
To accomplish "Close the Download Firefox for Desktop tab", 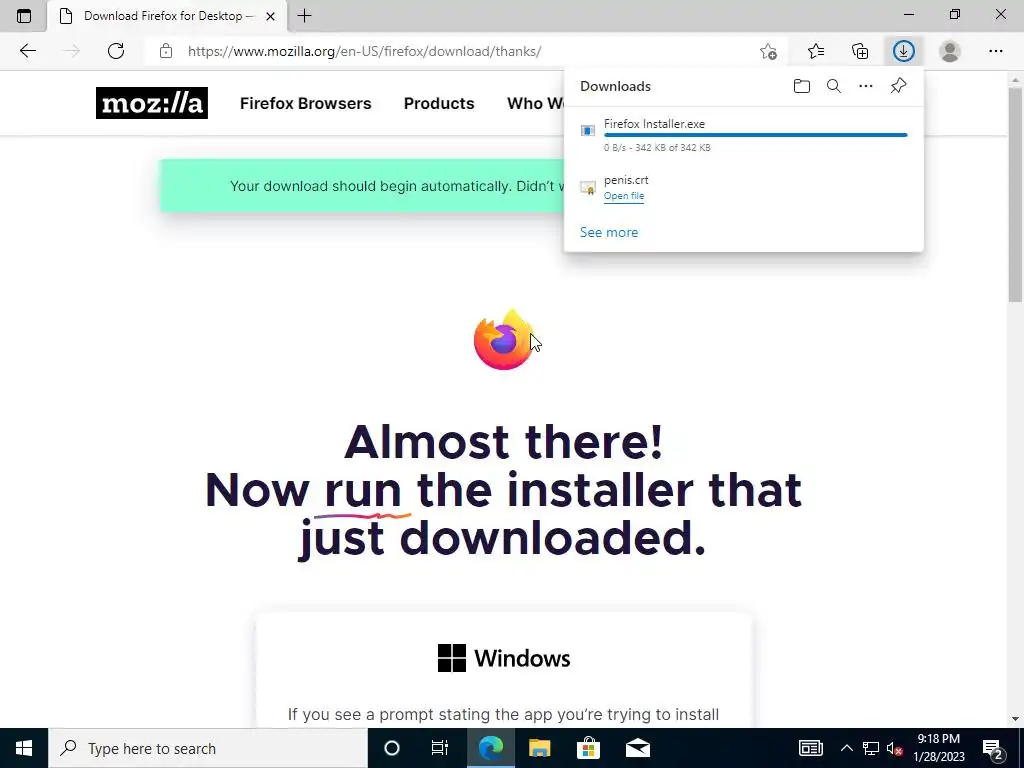I will 270,16.
